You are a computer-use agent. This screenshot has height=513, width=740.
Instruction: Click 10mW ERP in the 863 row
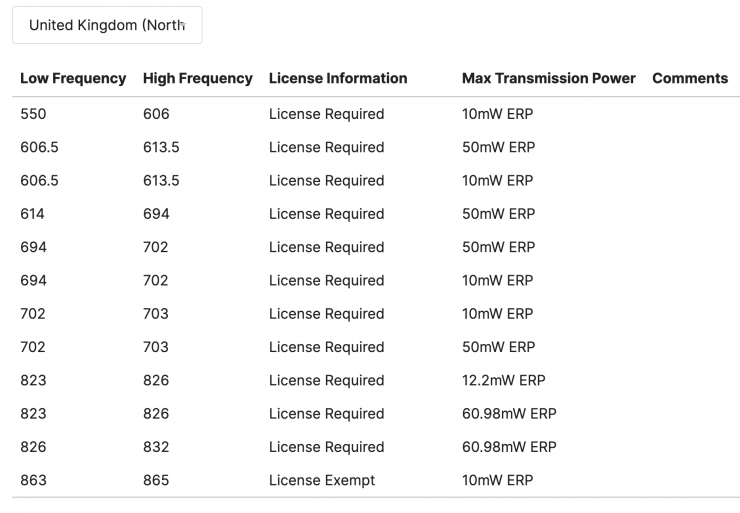click(x=497, y=480)
